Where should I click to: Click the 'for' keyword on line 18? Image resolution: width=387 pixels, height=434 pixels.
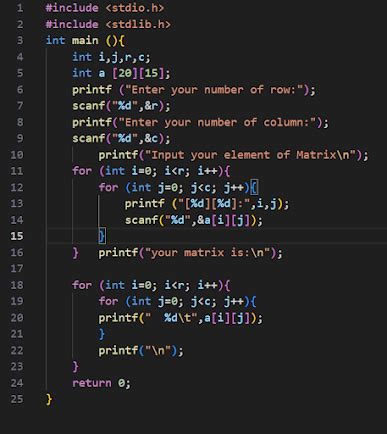(x=82, y=285)
